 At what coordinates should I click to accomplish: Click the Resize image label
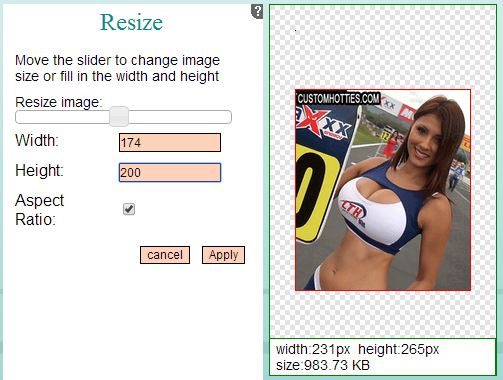point(59,102)
